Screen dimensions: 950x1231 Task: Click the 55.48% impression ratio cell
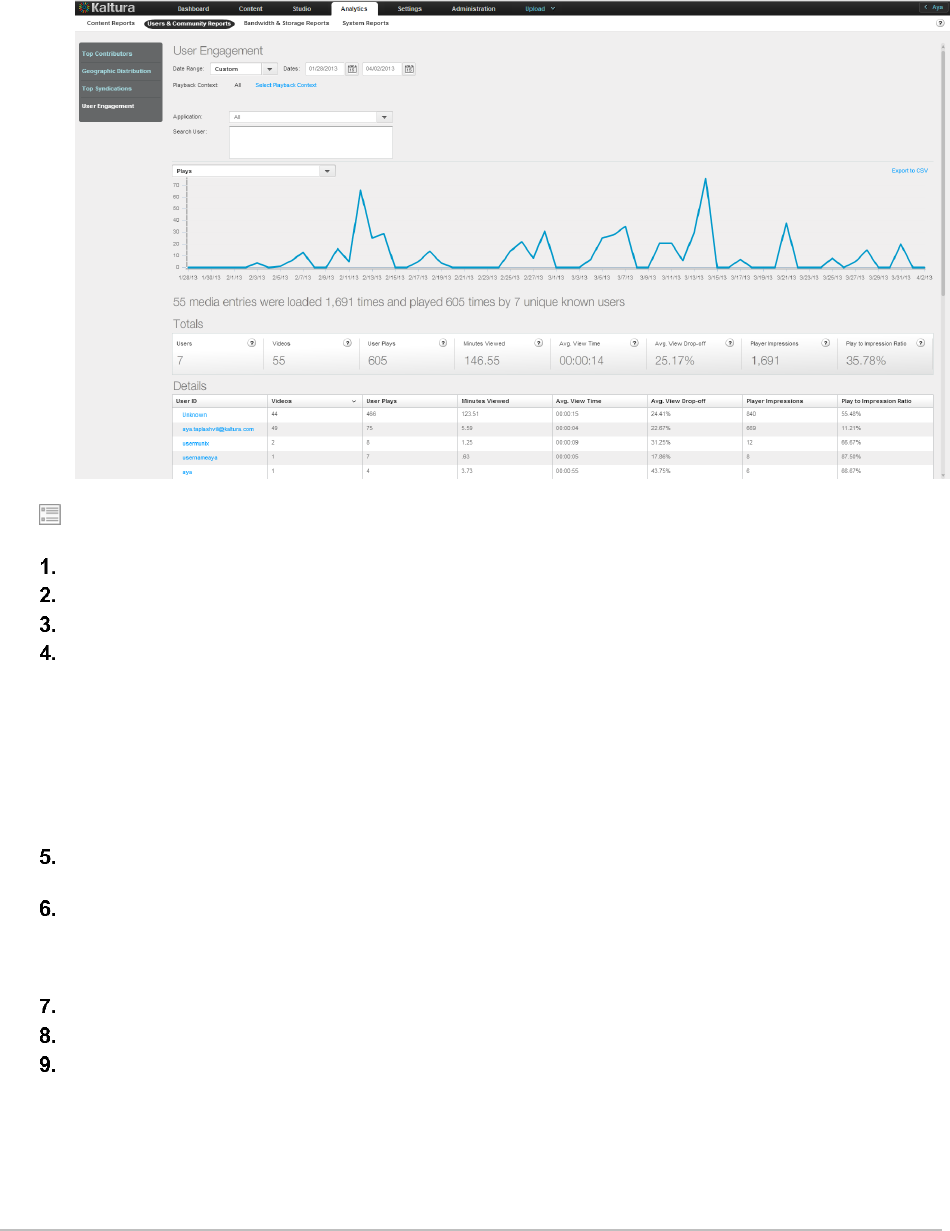(x=885, y=413)
